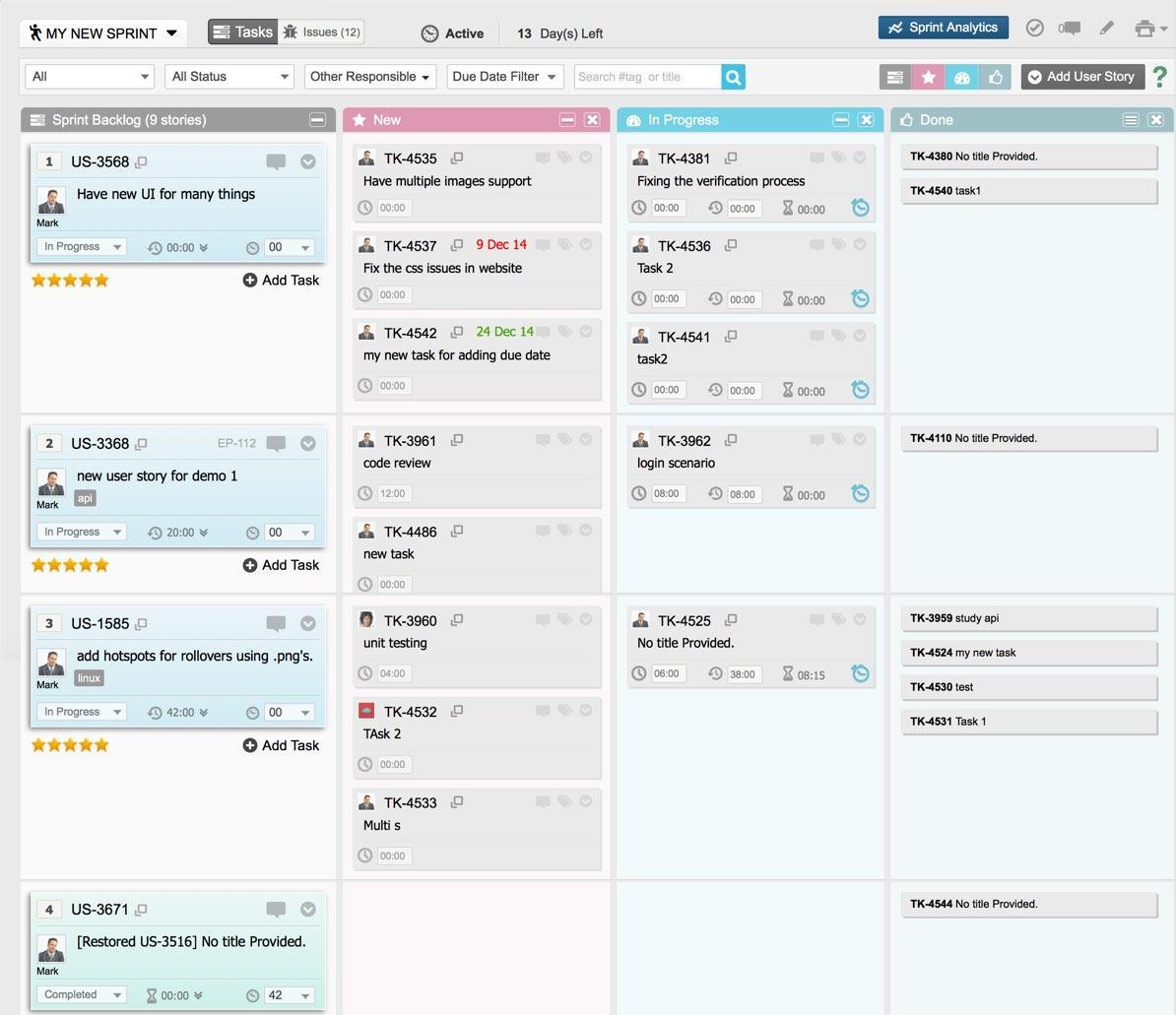Toggle the pink star New column filter
The height and width of the screenshot is (1015, 1176).
tap(928, 77)
